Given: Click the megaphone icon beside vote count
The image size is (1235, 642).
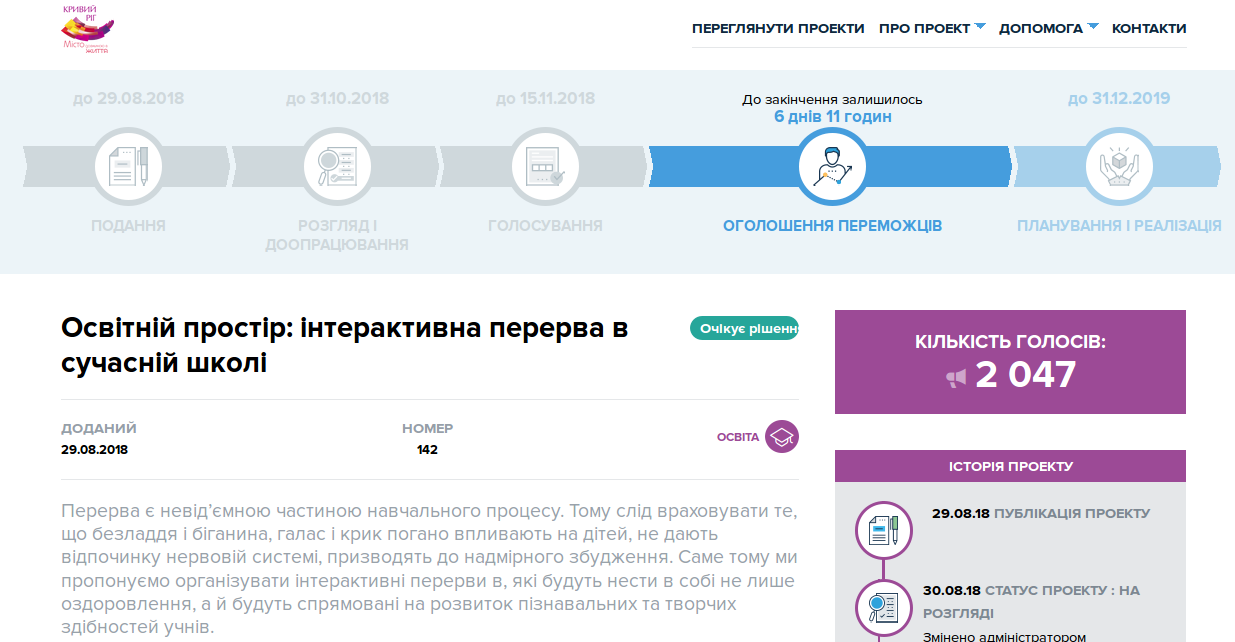Looking at the screenshot, I should pyautogui.click(x=957, y=378).
